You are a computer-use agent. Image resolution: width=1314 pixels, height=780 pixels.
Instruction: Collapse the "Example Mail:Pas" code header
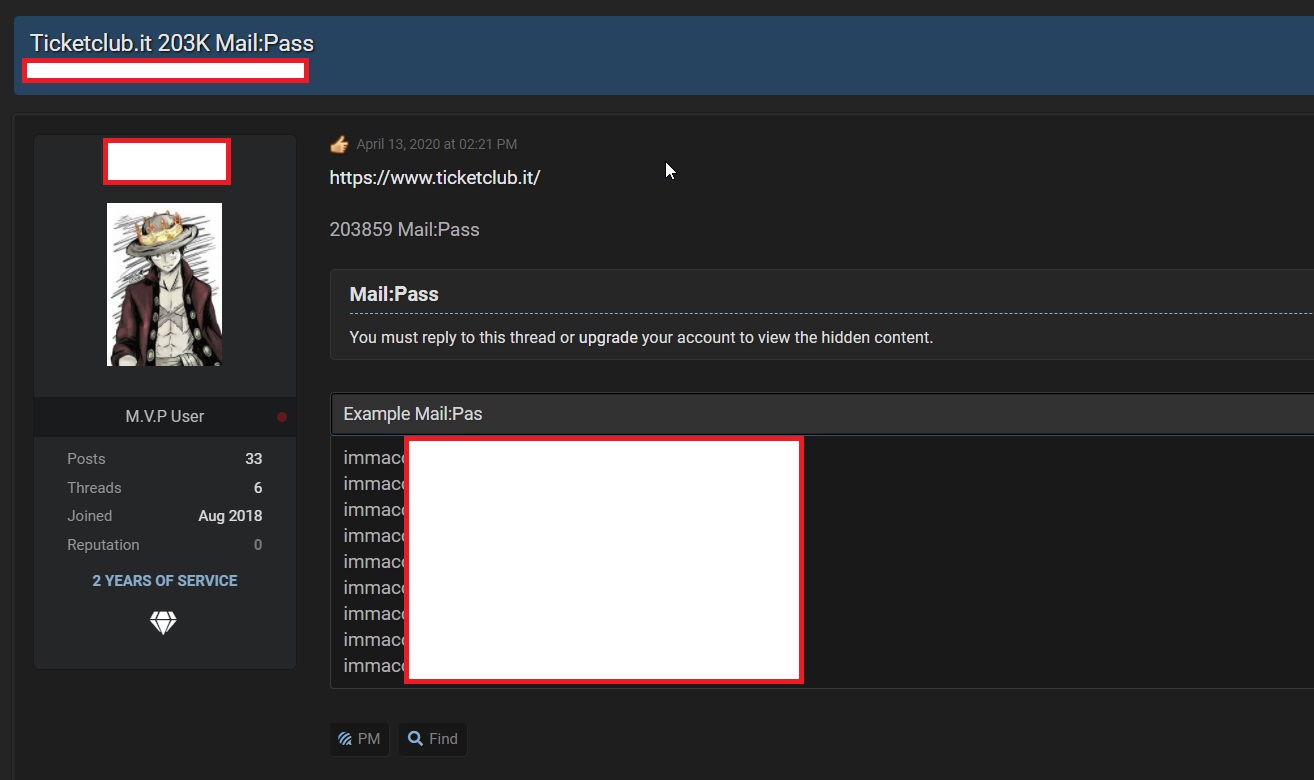(413, 414)
